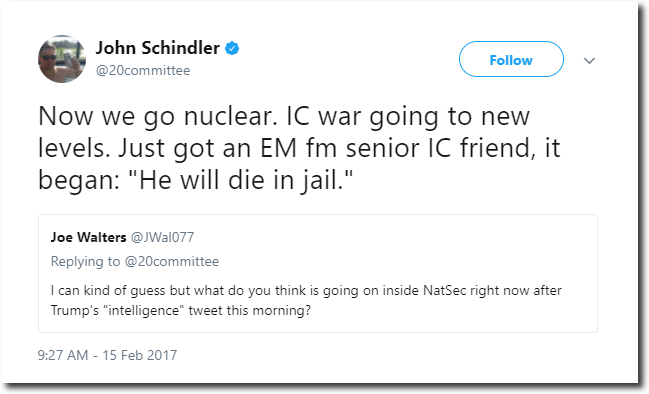Screen dimensions: 649x394
Task: Open John Schindler's profile picture
Action: click(x=62, y=59)
